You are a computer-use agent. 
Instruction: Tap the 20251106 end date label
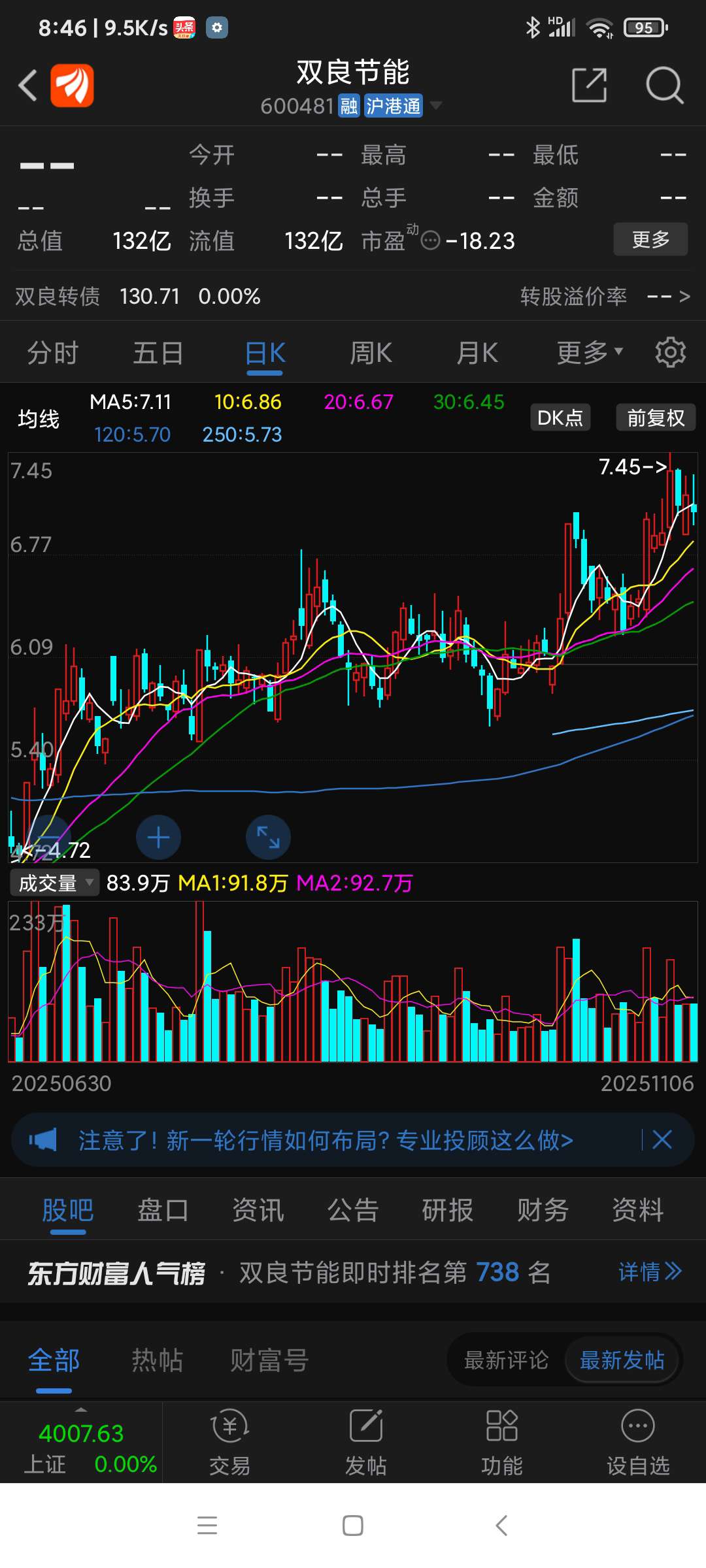pyautogui.click(x=647, y=1083)
